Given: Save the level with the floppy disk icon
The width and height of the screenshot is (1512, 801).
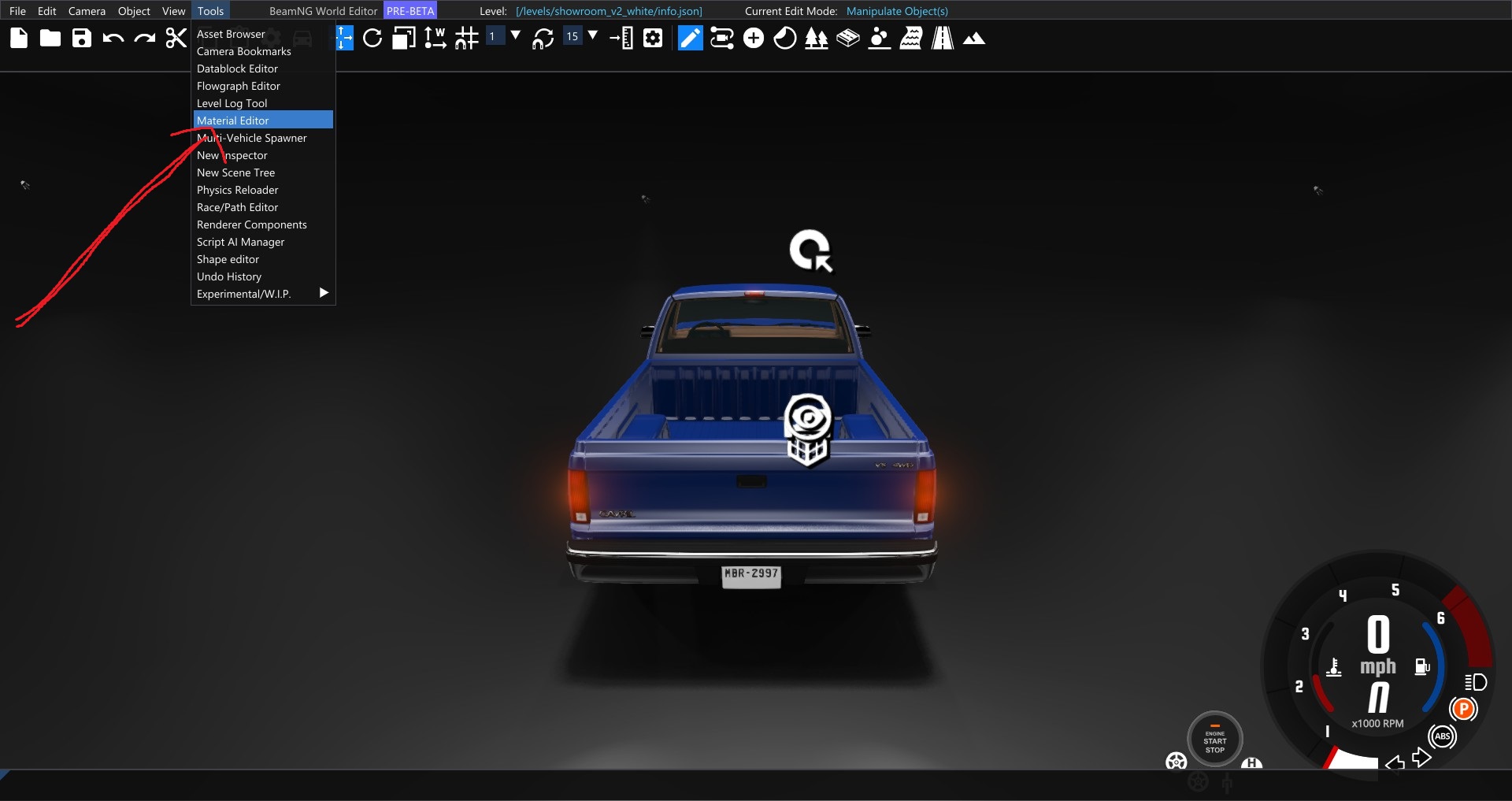Looking at the screenshot, I should pyautogui.click(x=82, y=38).
